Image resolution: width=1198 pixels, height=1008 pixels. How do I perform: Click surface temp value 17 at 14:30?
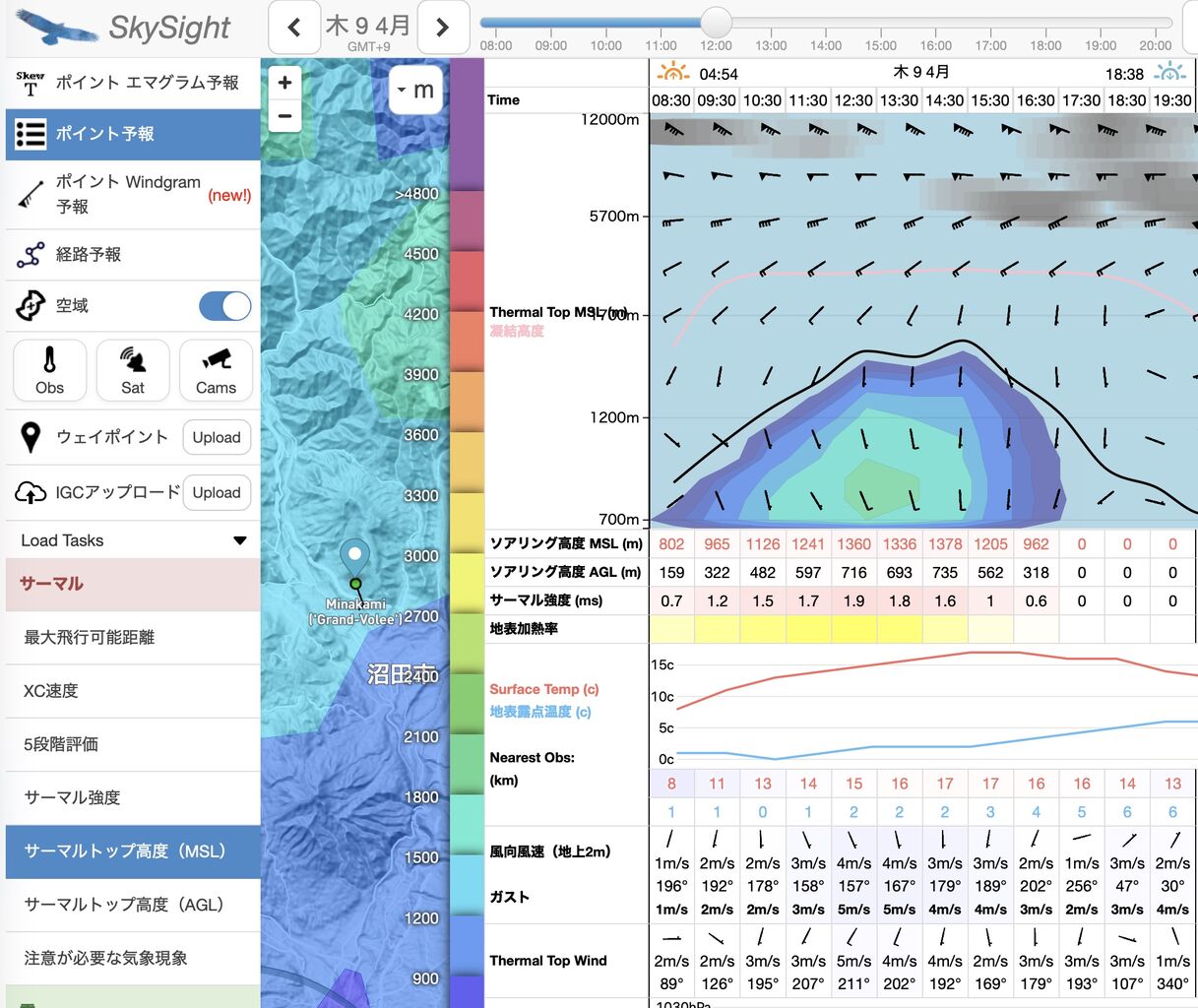945,784
